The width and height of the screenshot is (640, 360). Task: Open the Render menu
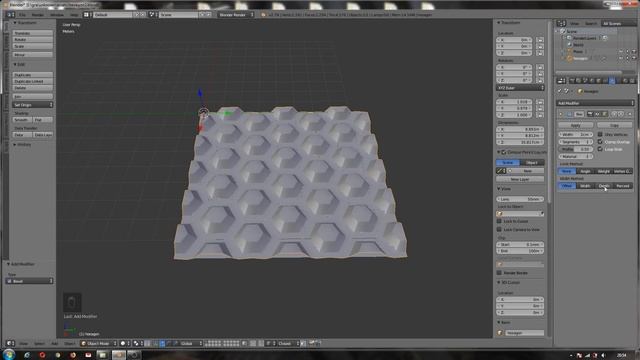(x=38, y=15)
